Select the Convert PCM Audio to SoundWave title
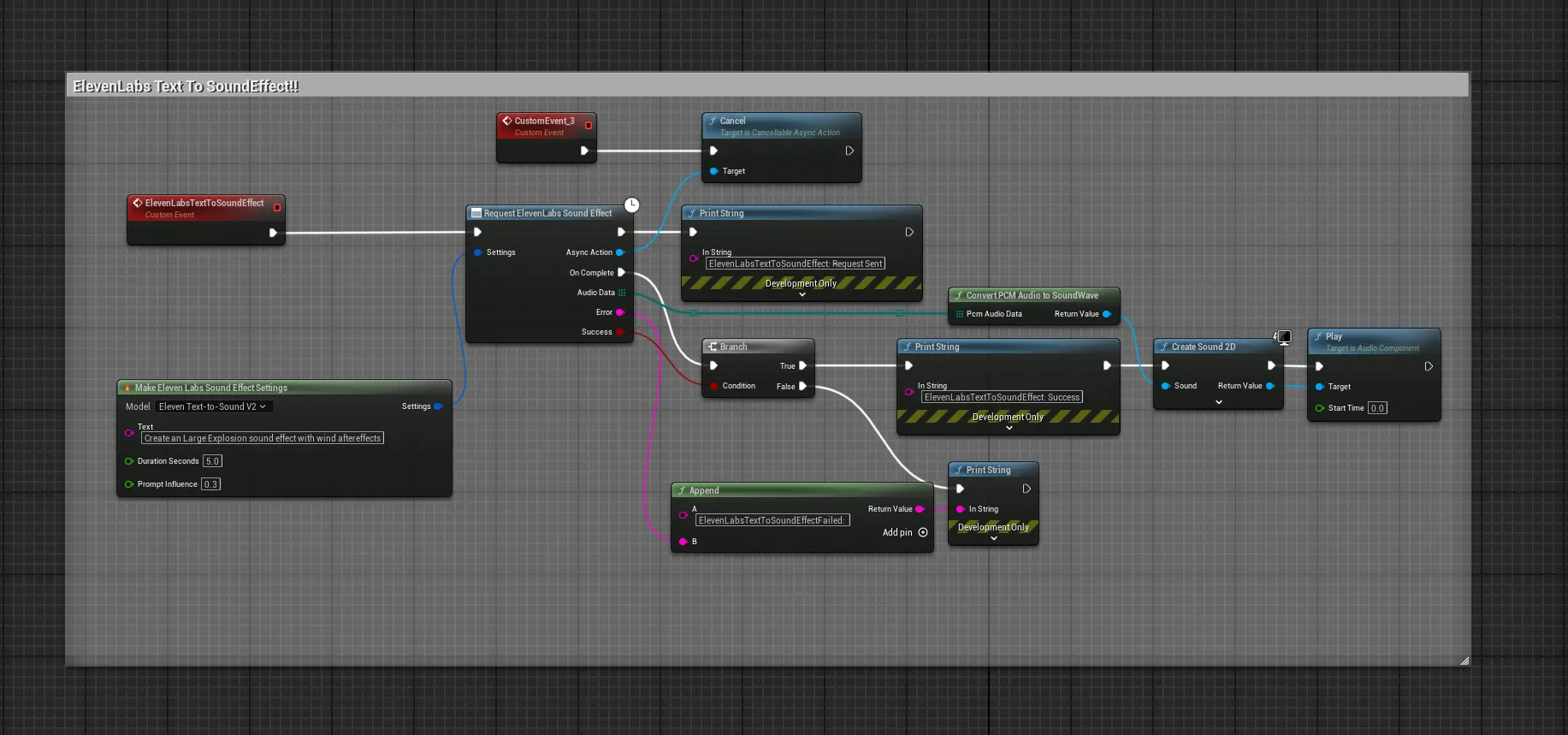Image resolution: width=1568 pixels, height=735 pixels. pos(1033,295)
